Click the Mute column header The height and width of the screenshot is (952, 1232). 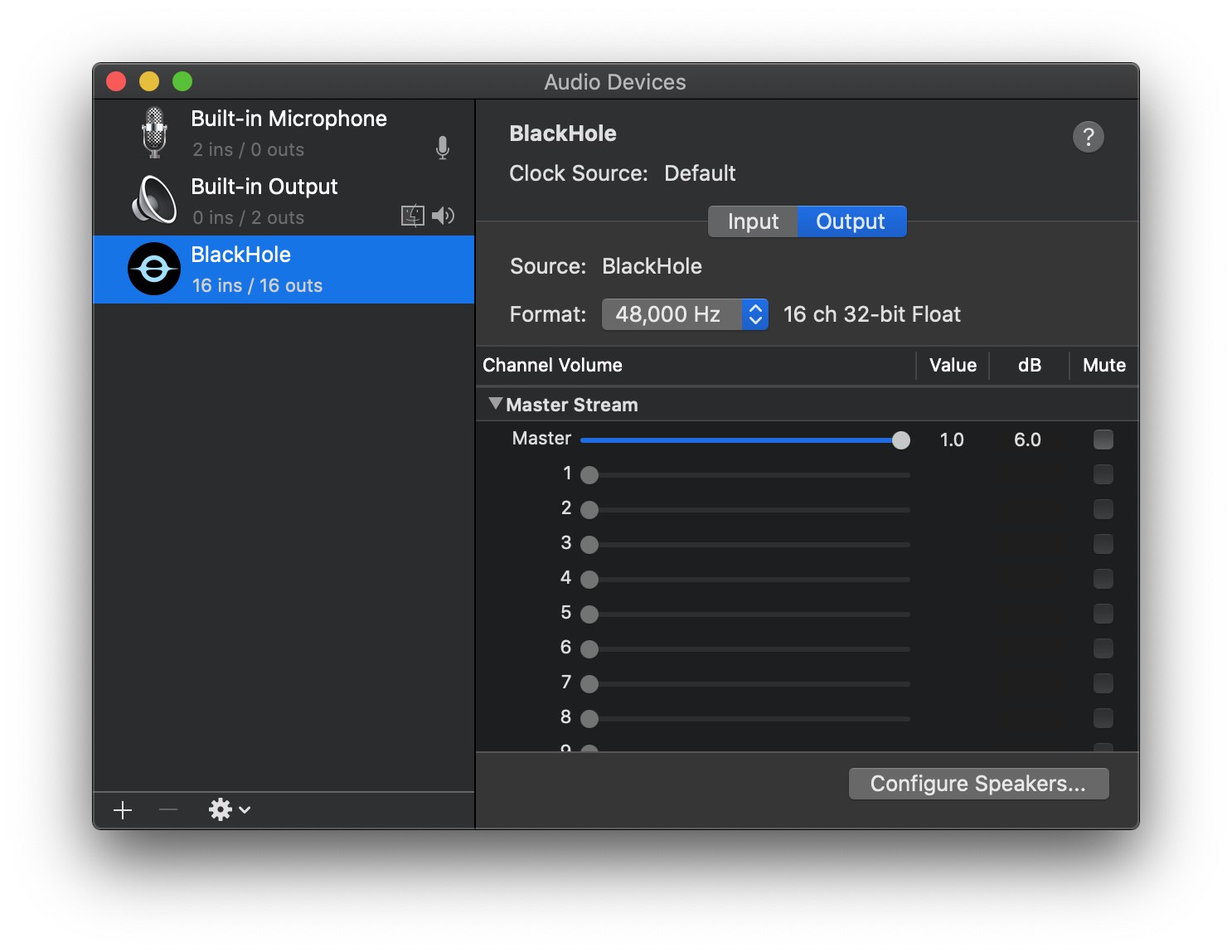(1104, 365)
